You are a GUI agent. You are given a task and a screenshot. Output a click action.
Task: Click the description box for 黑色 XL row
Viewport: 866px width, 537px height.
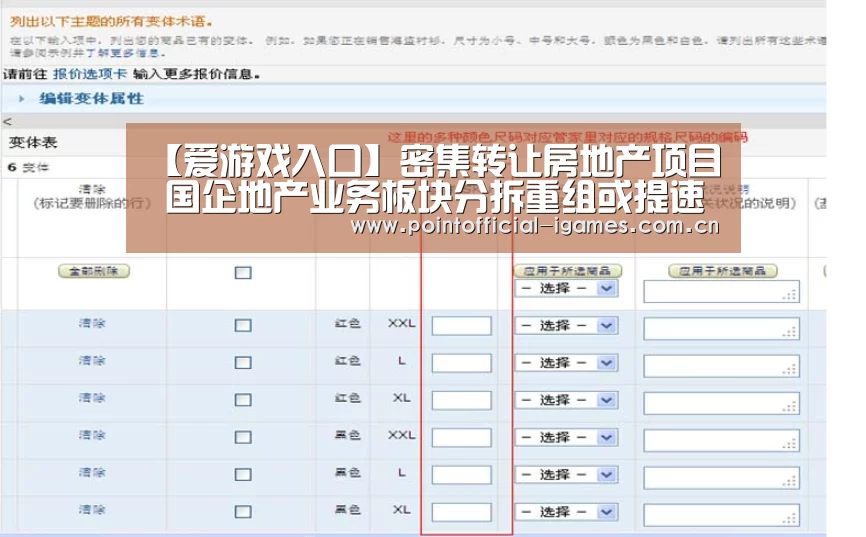tap(721, 515)
